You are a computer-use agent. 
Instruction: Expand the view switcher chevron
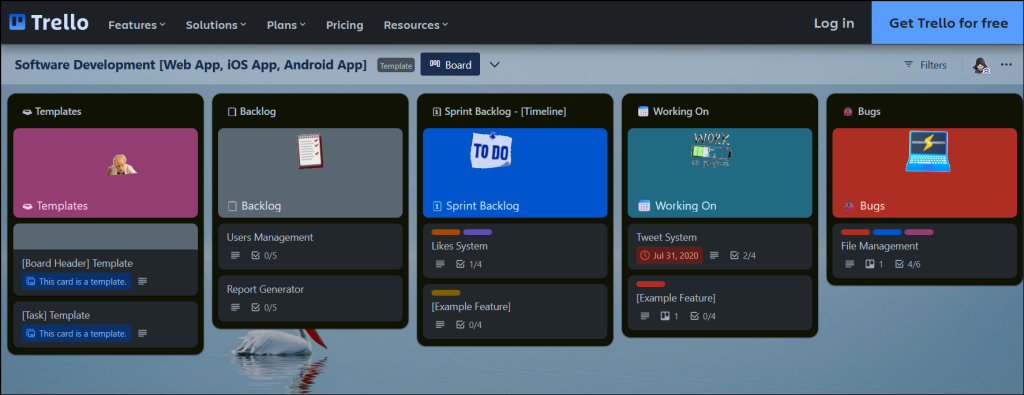click(x=494, y=65)
